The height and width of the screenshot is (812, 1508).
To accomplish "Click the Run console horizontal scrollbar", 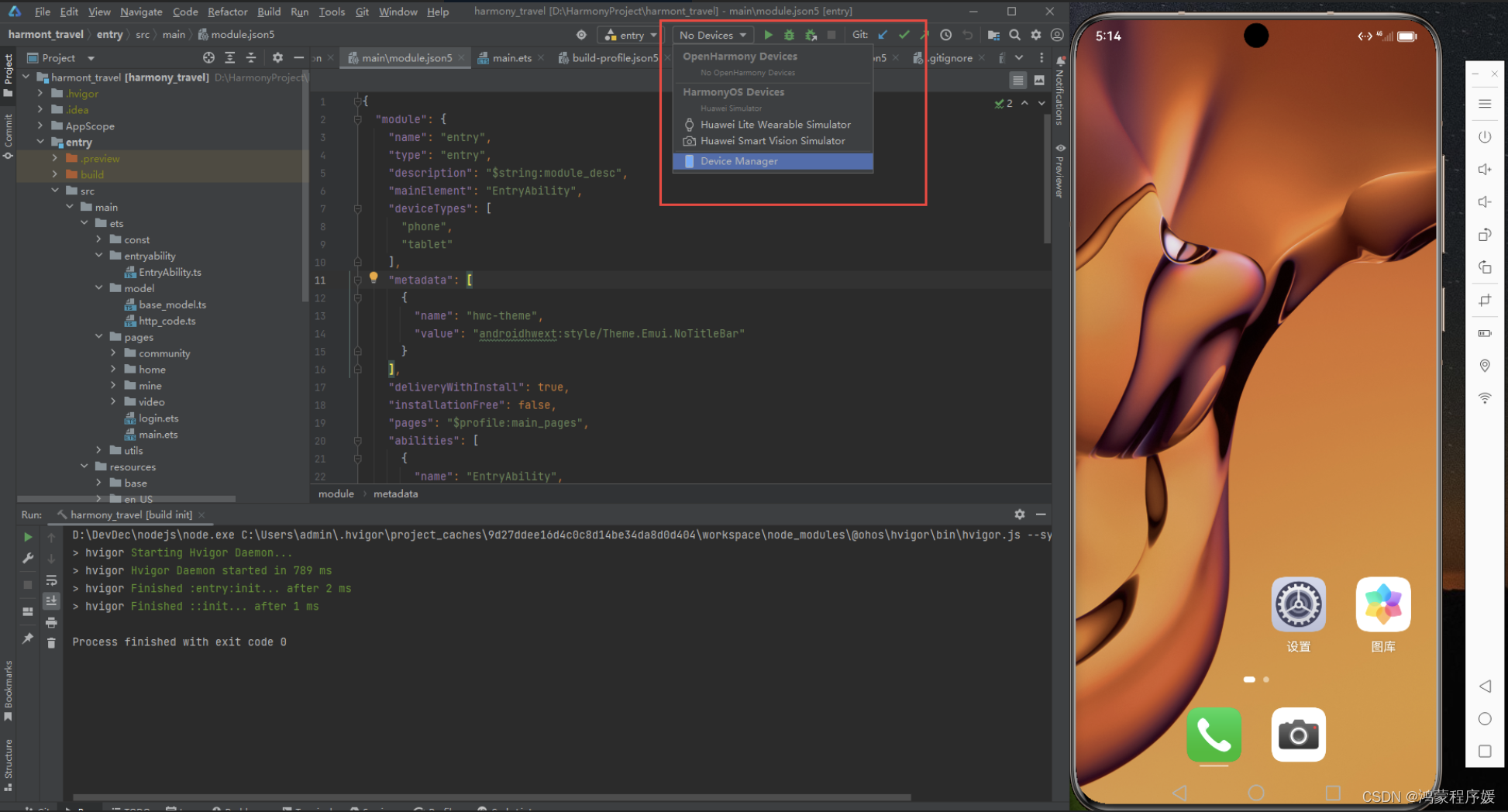I will (x=491, y=797).
